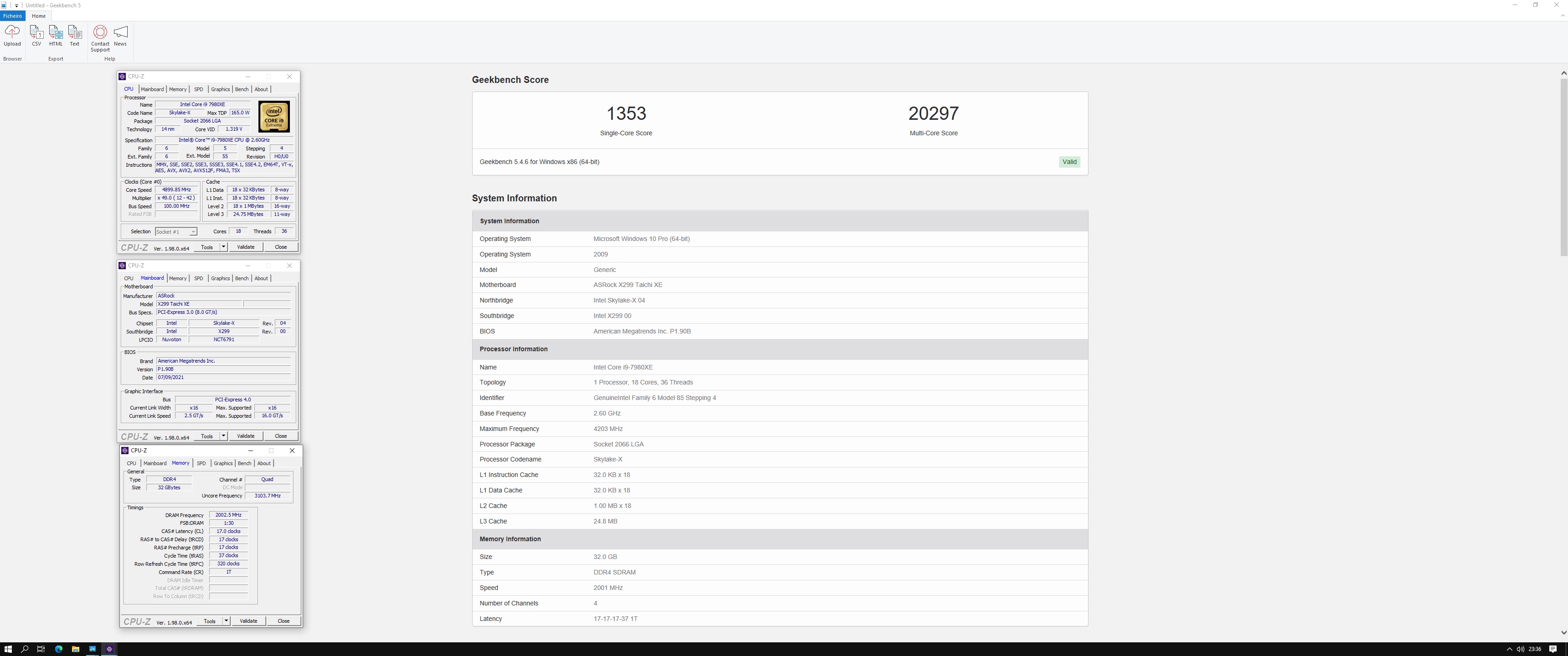Click the Geekbench taskbar icon
1568x656 pixels.
pyautogui.click(x=93, y=649)
